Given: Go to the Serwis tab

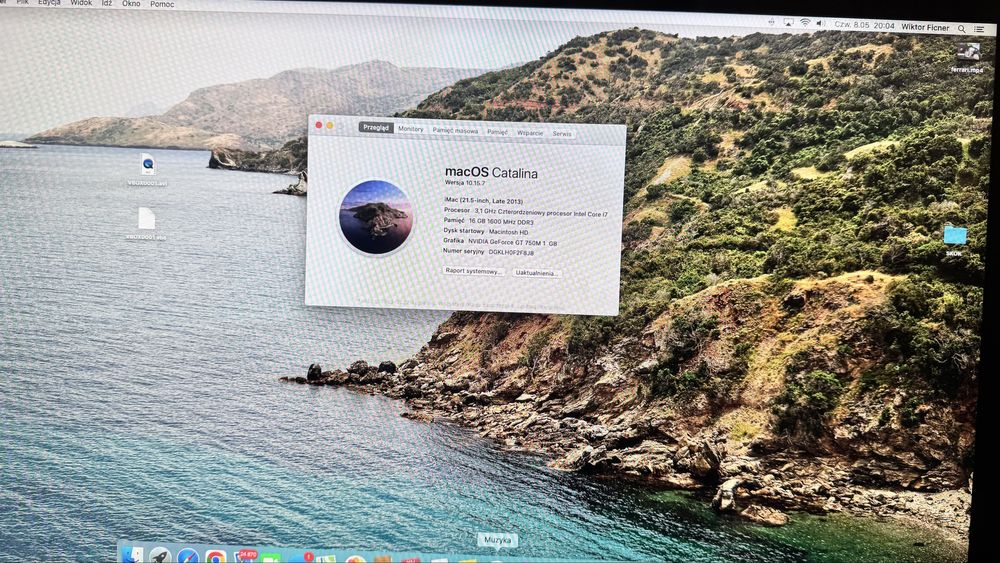Looking at the screenshot, I should (x=562, y=134).
